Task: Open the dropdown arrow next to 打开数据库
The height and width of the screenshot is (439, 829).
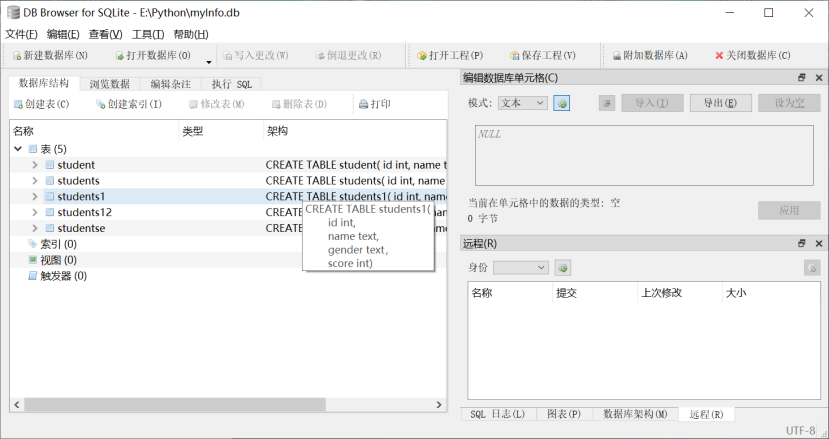Action: (x=209, y=62)
